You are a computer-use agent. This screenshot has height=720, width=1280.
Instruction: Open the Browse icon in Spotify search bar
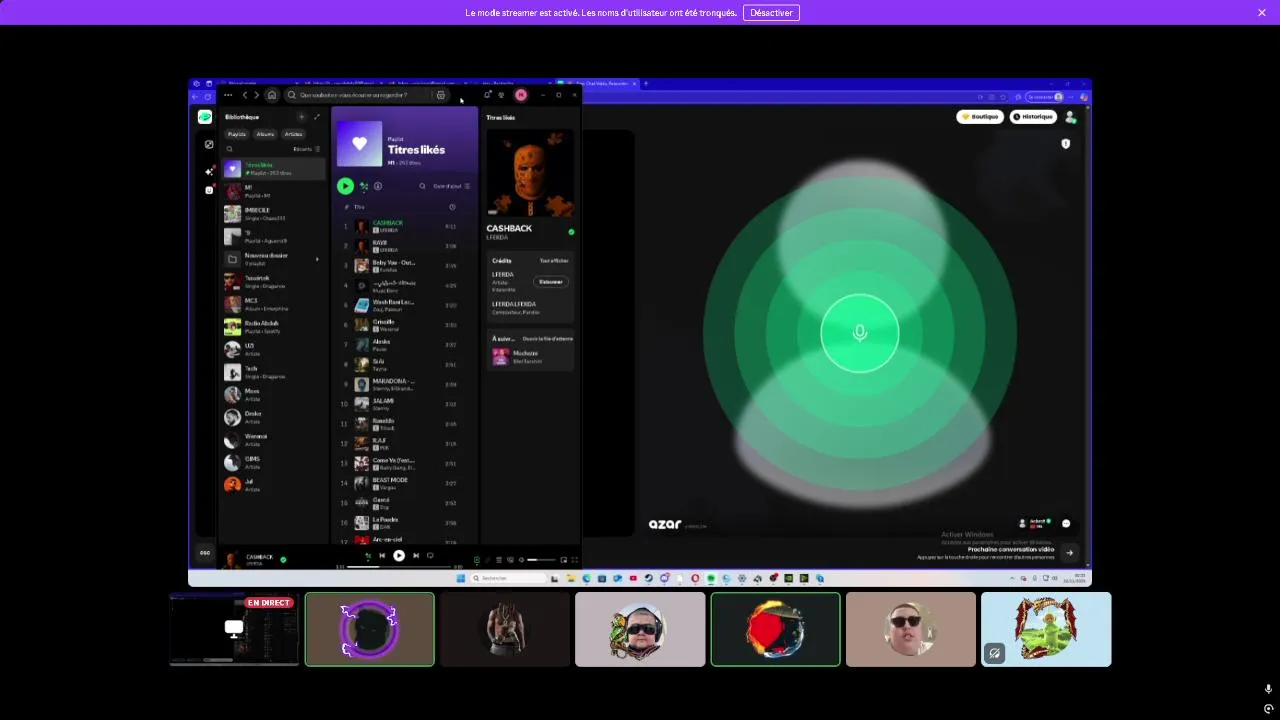pos(441,95)
